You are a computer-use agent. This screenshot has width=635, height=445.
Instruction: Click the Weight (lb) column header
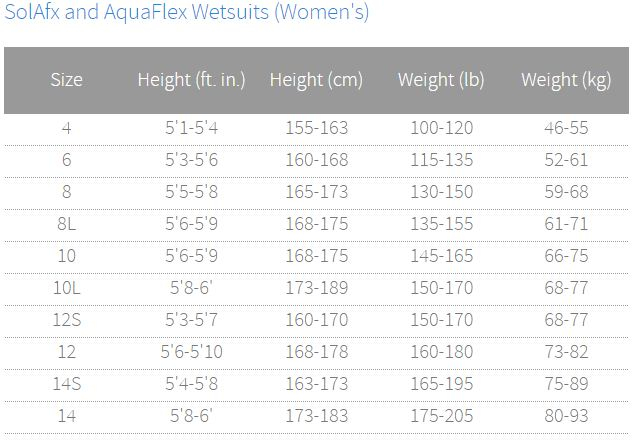441,80
